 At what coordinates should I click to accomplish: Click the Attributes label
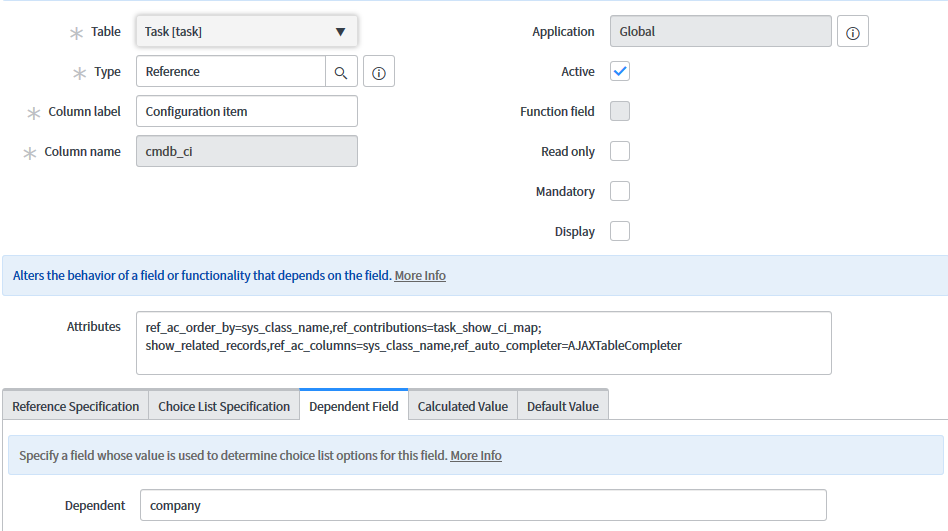[x=94, y=327]
